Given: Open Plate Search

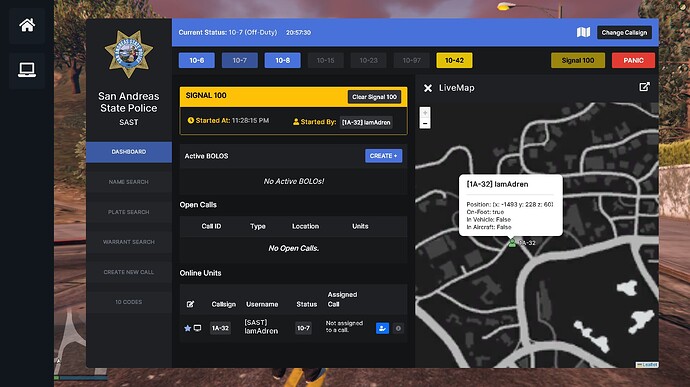Looking at the screenshot, I should [128, 212].
